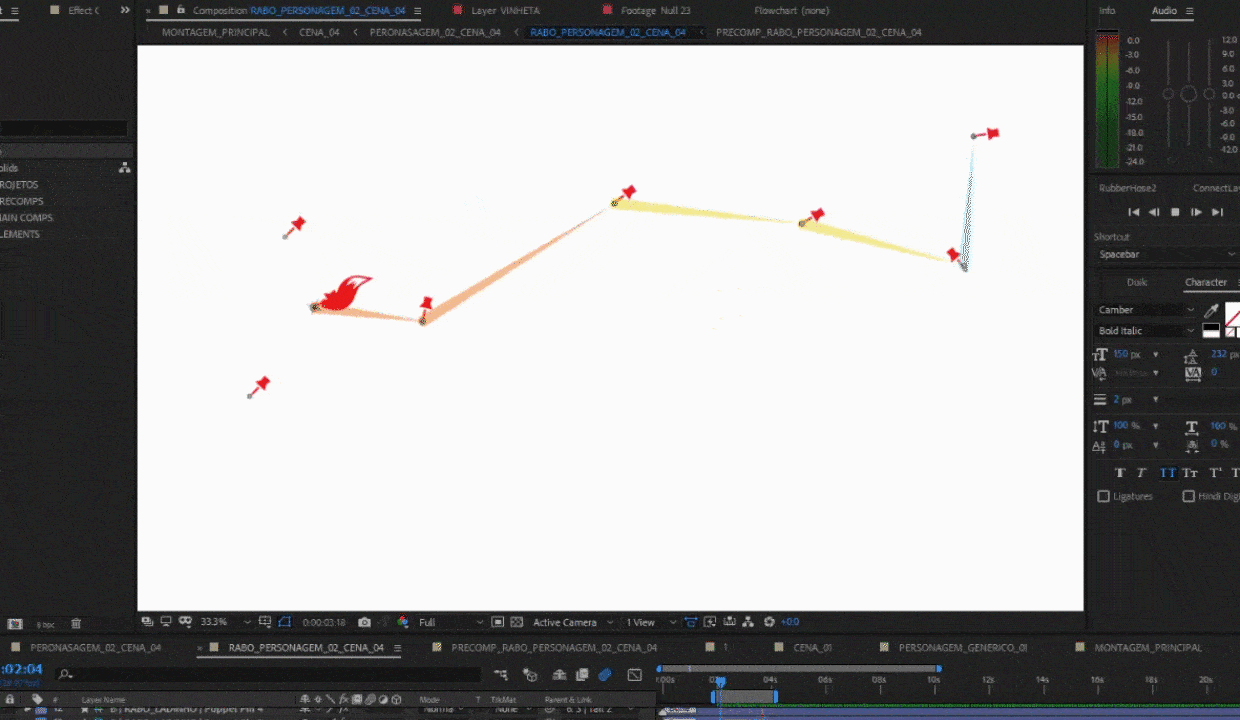Click Timeline button in viewer footer

(730, 622)
